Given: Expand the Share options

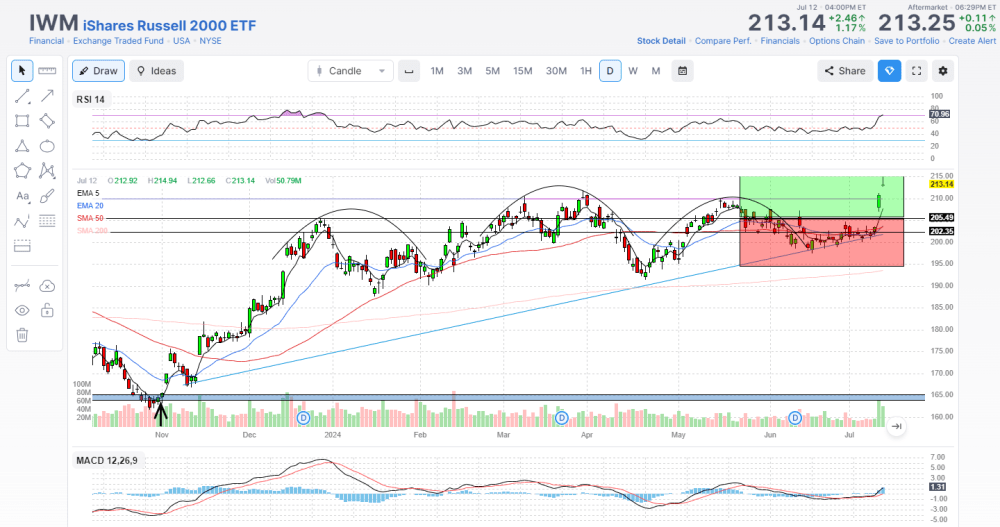Looking at the screenshot, I should 844,71.
